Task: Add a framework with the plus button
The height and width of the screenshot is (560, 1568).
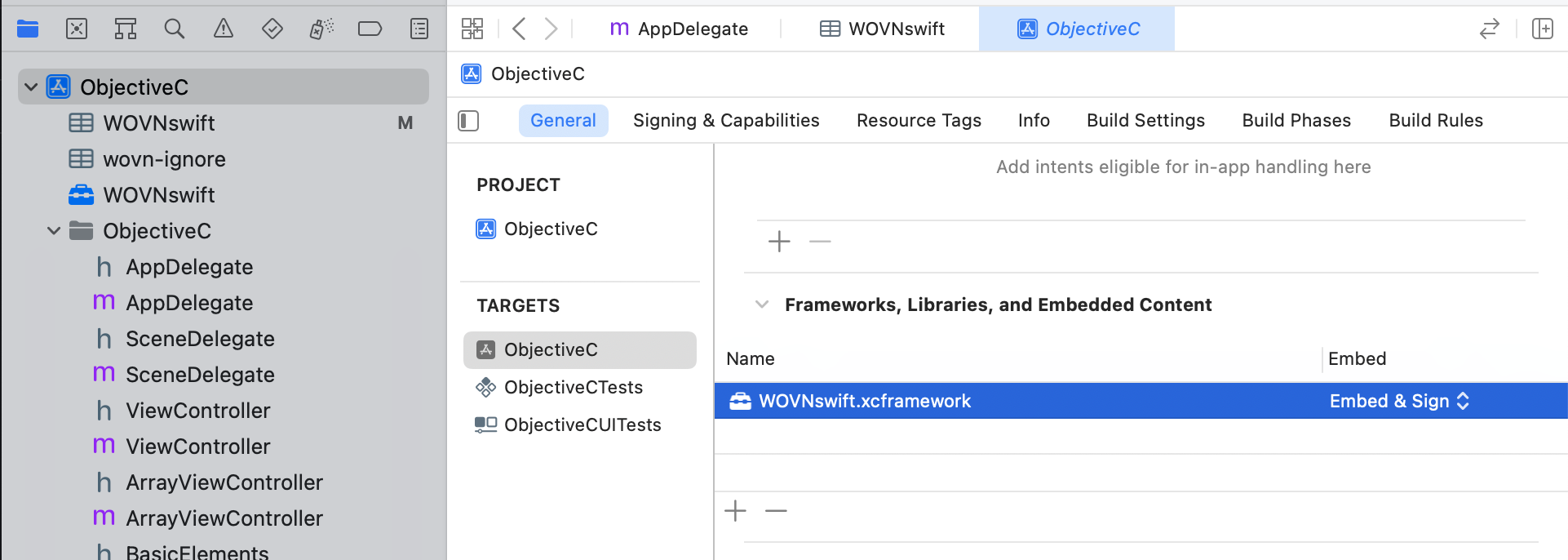Action: click(x=735, y=511)
